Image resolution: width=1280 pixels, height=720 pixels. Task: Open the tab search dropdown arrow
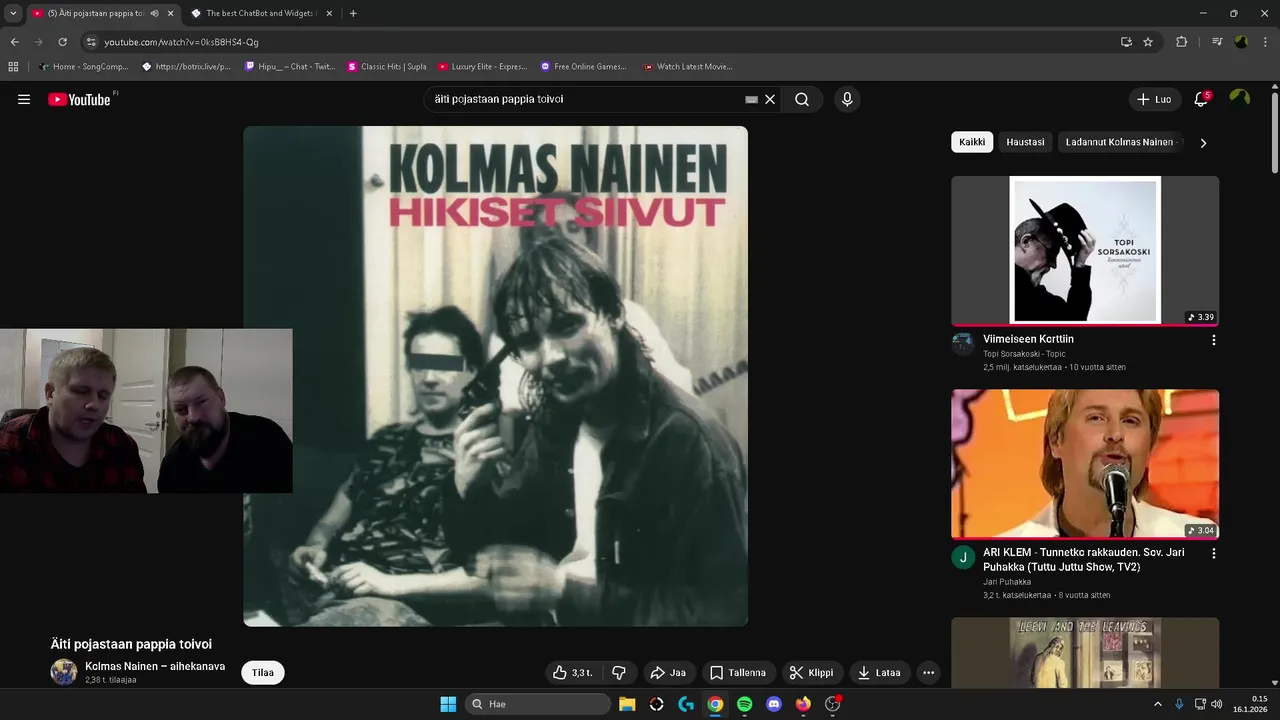tap(13, 13)
